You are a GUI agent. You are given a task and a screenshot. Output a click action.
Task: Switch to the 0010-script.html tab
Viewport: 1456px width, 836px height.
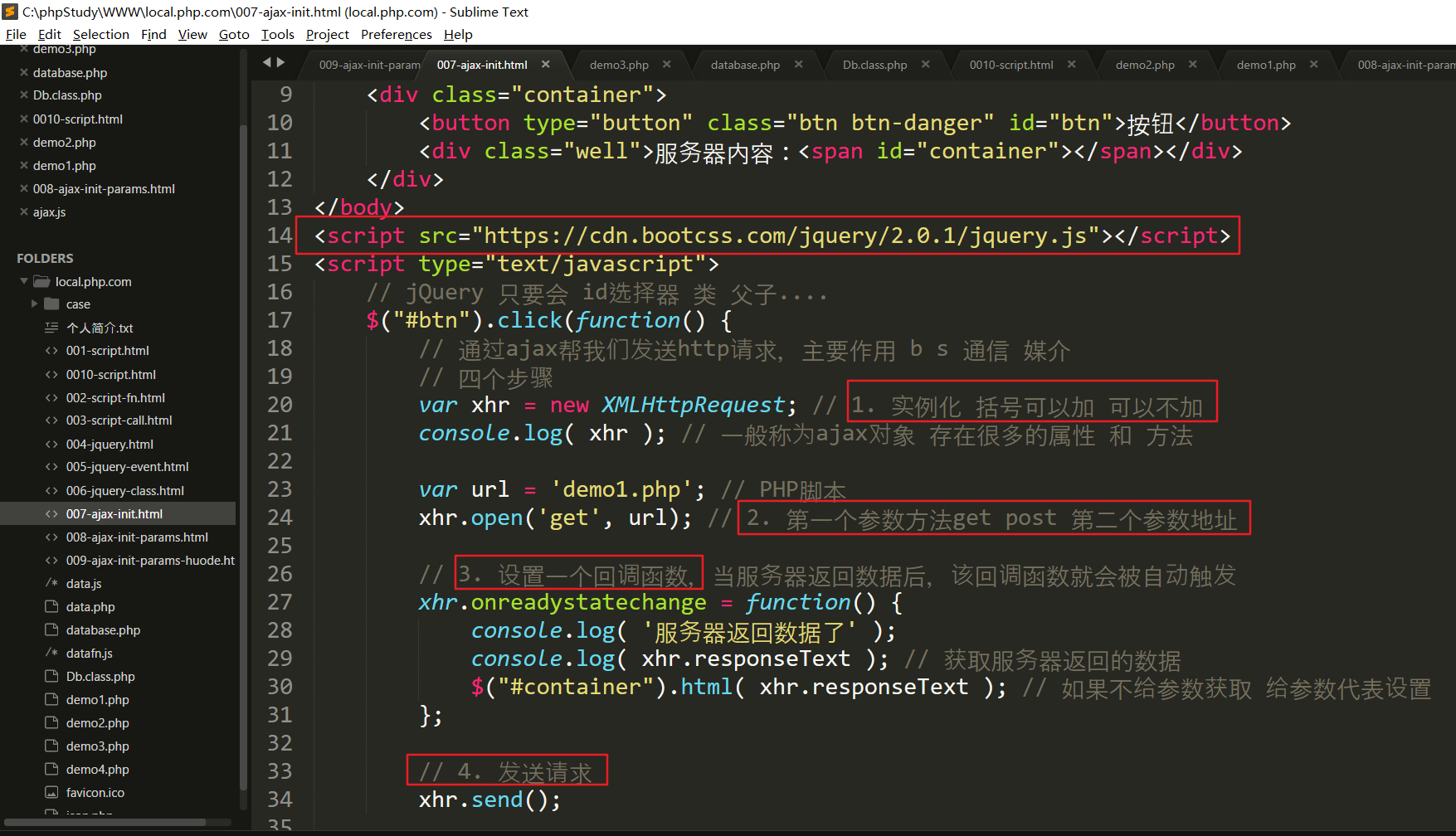[1010, 65]
